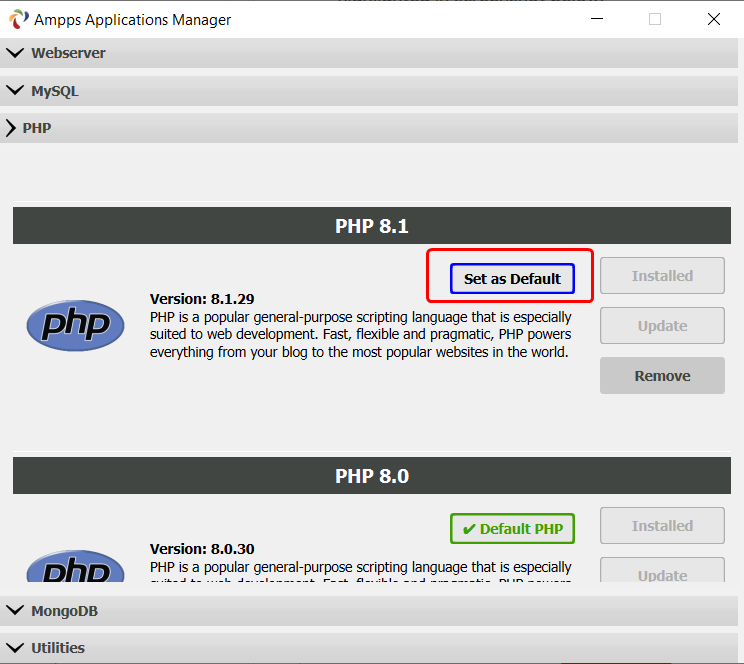Click the Installed button for PHP 8.0

662,525
